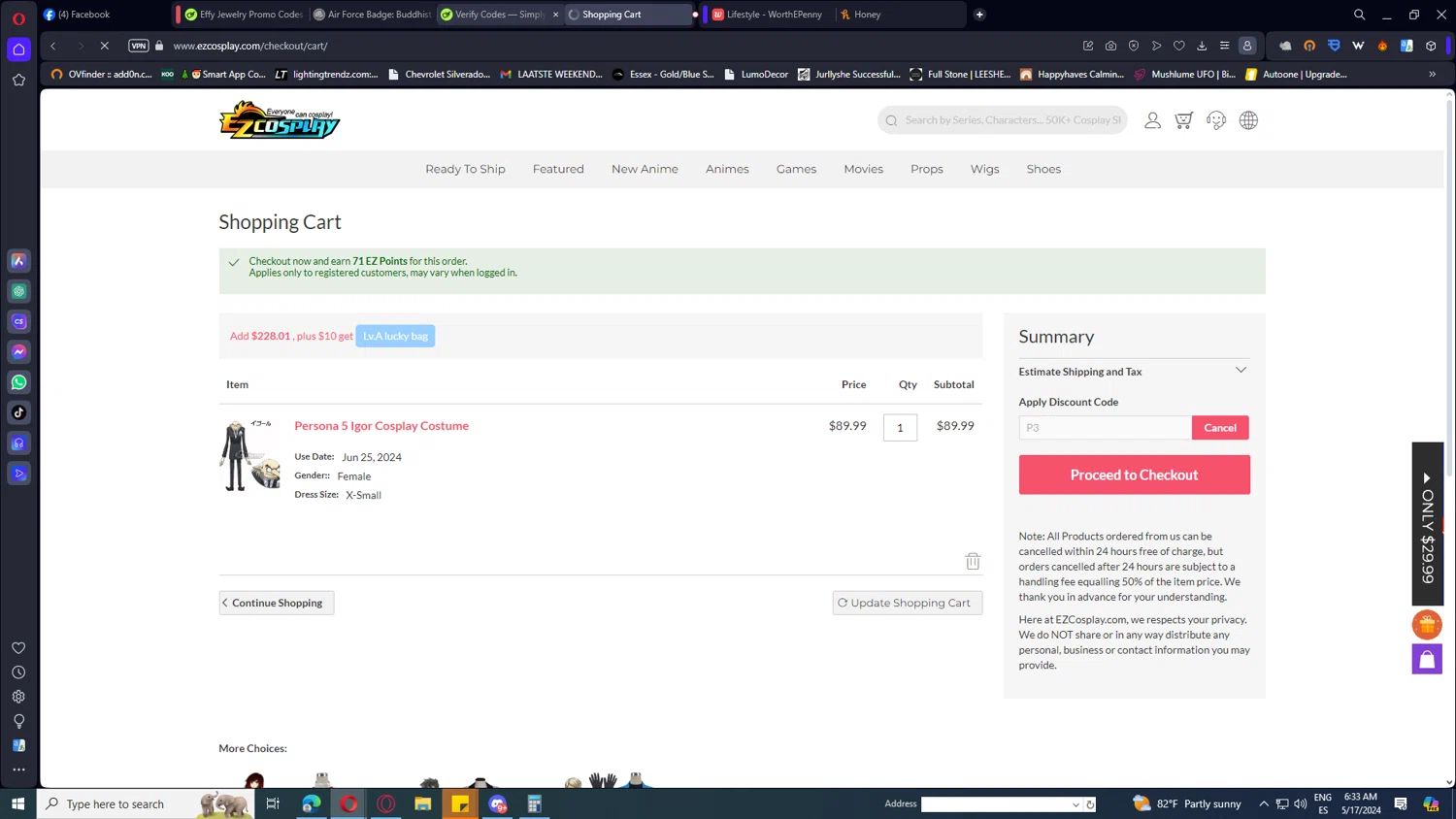Click the VPN badge in address bar
This screenshot has width=1456, height=819.
click(x=139, y=46)
